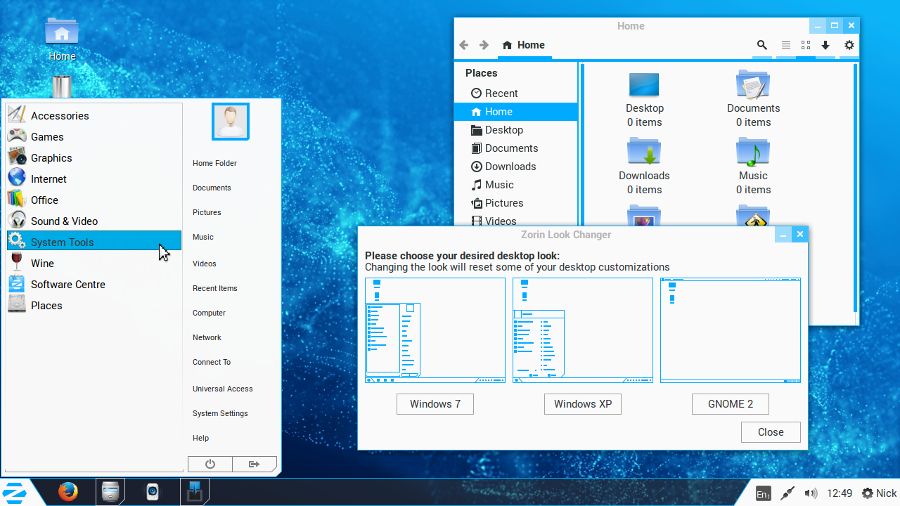Open the Accessories menu category
Screen dimensions: 900x506
[x=94, y=115]
